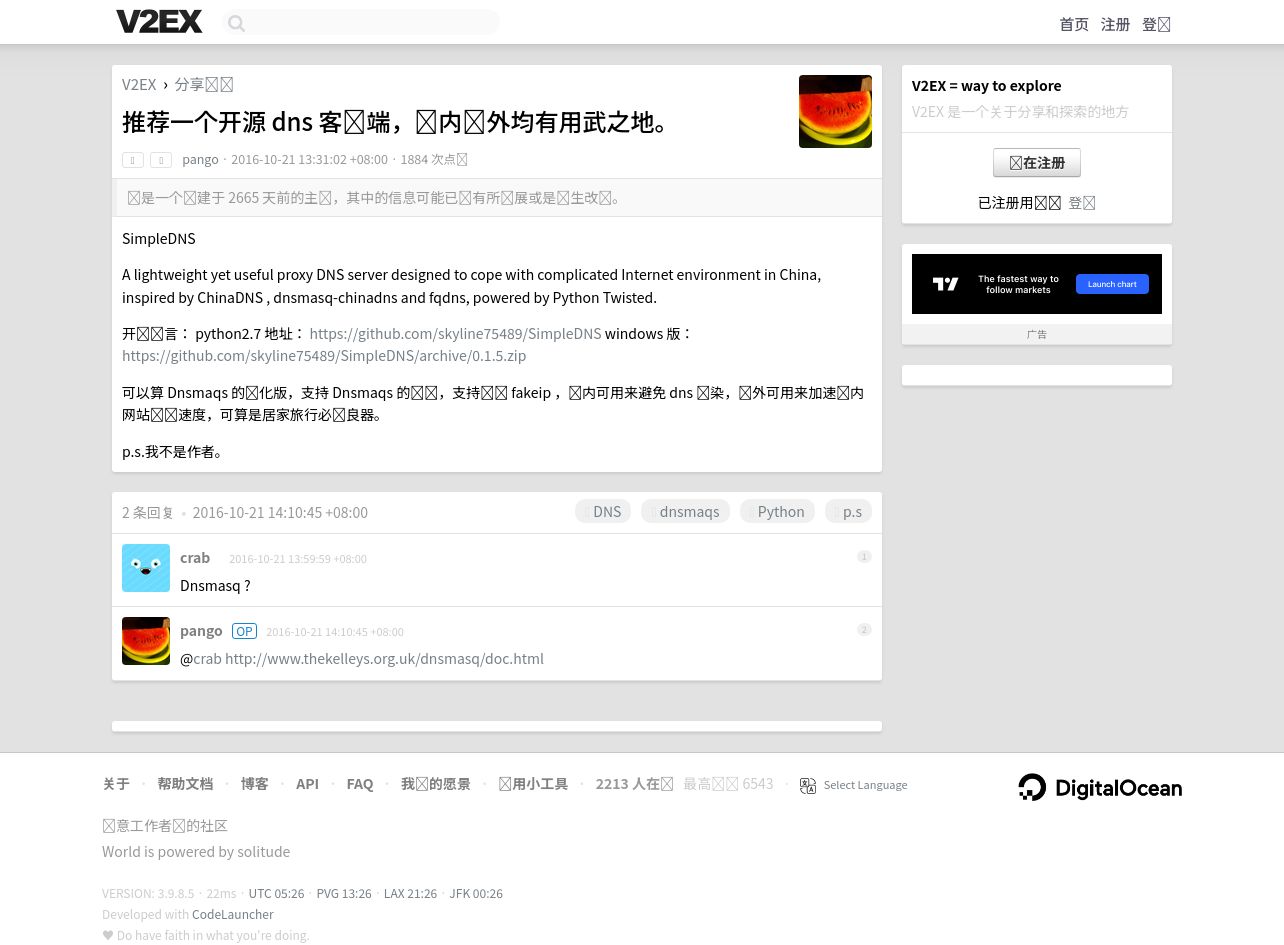Select the p.s tag
Image resolution: width=1284 pixels, height=945 pixels.
848,511
